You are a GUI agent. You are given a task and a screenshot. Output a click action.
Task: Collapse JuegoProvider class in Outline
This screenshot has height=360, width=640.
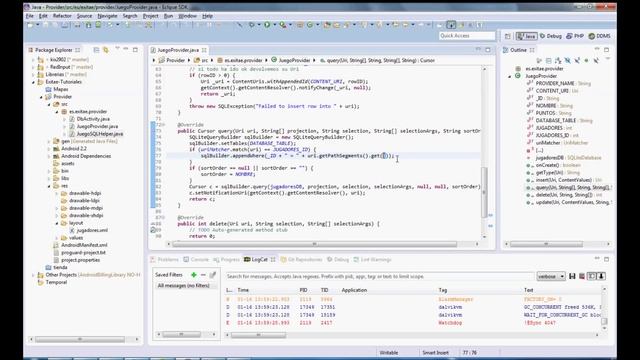(x=509, y=76)
